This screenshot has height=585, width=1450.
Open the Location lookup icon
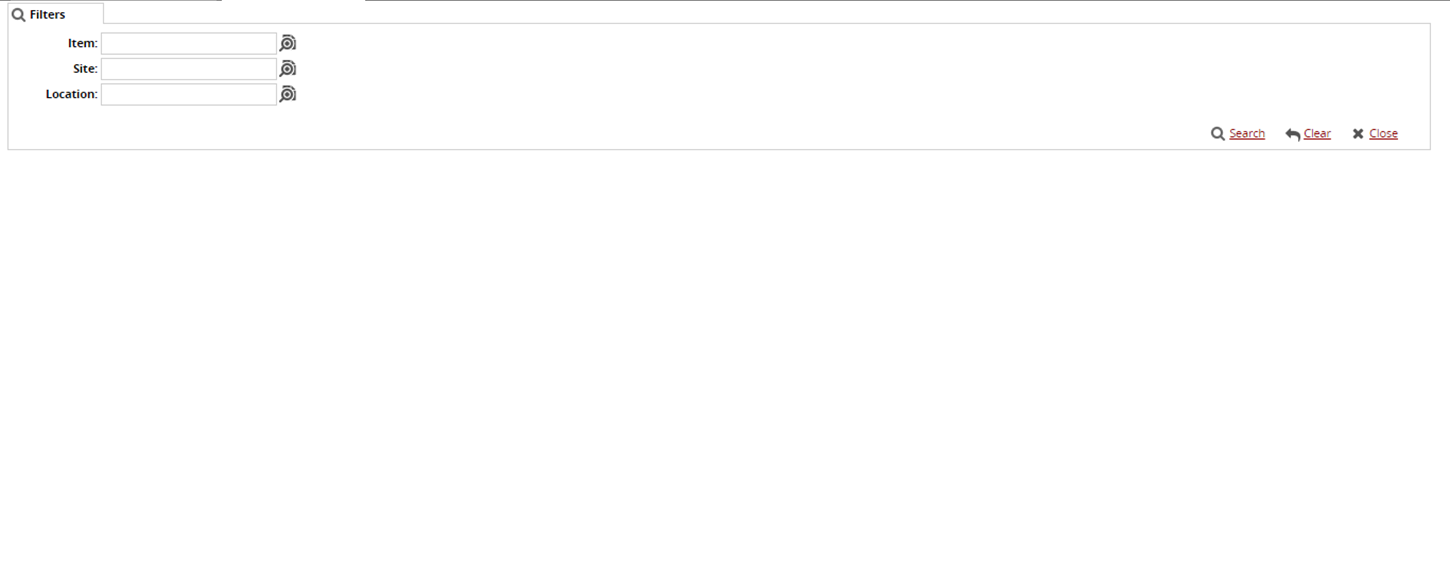point(288,94)
